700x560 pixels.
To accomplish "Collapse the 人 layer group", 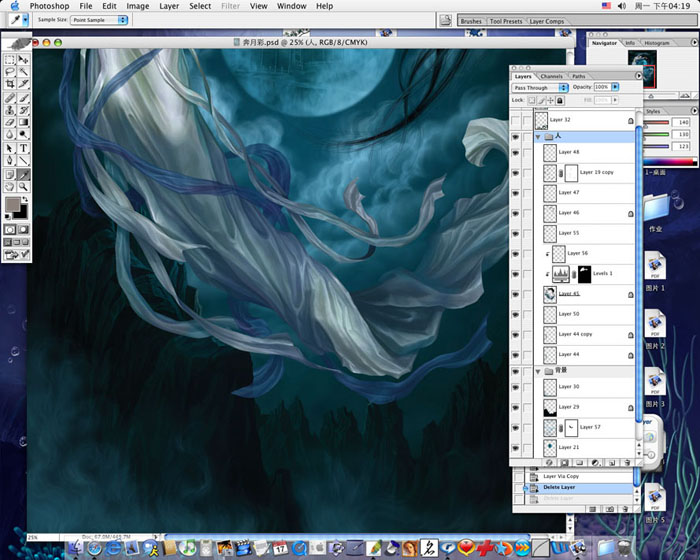I will tap(538, 137).
